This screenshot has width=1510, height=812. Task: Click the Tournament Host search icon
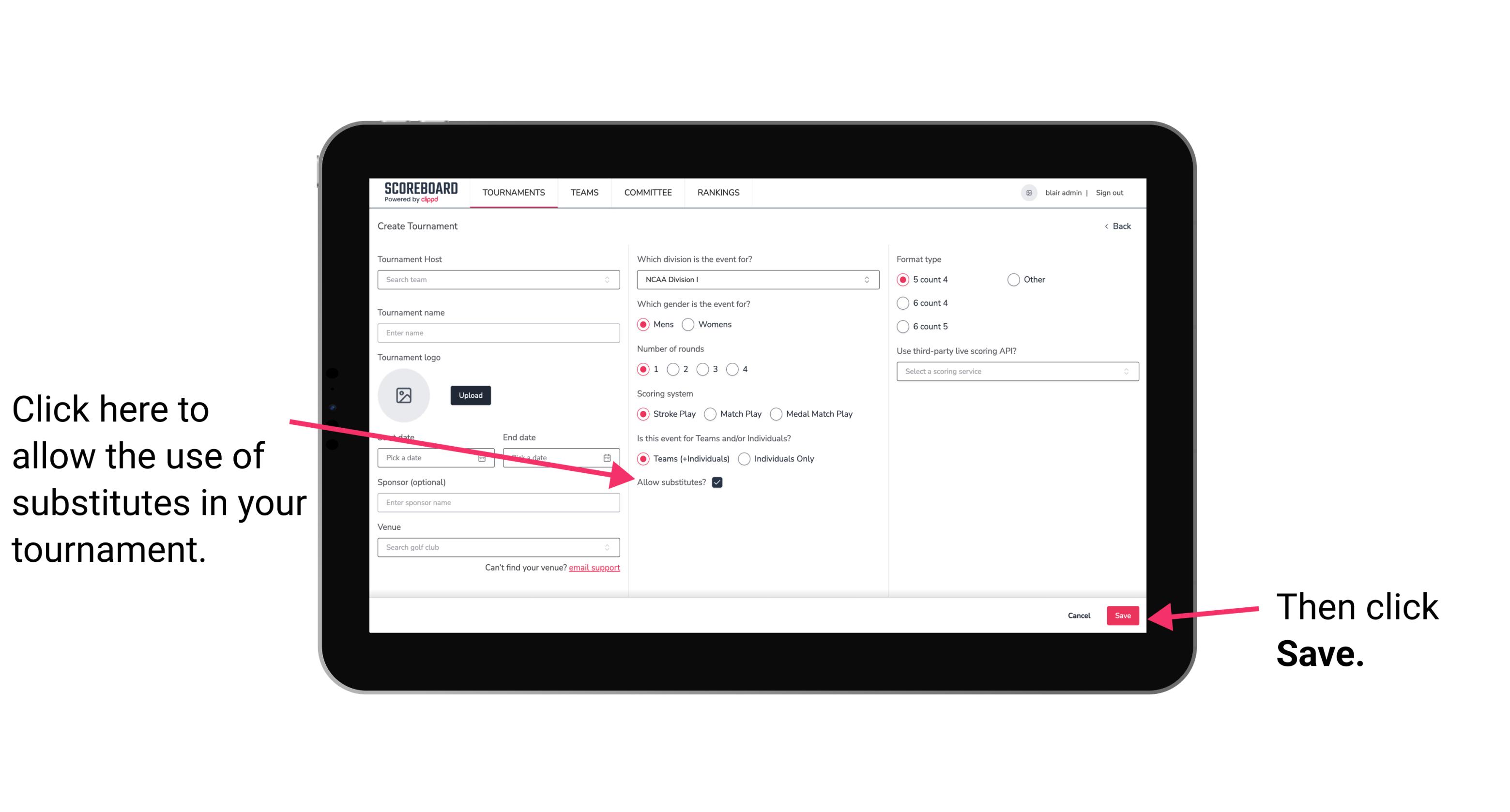point(609,279)
